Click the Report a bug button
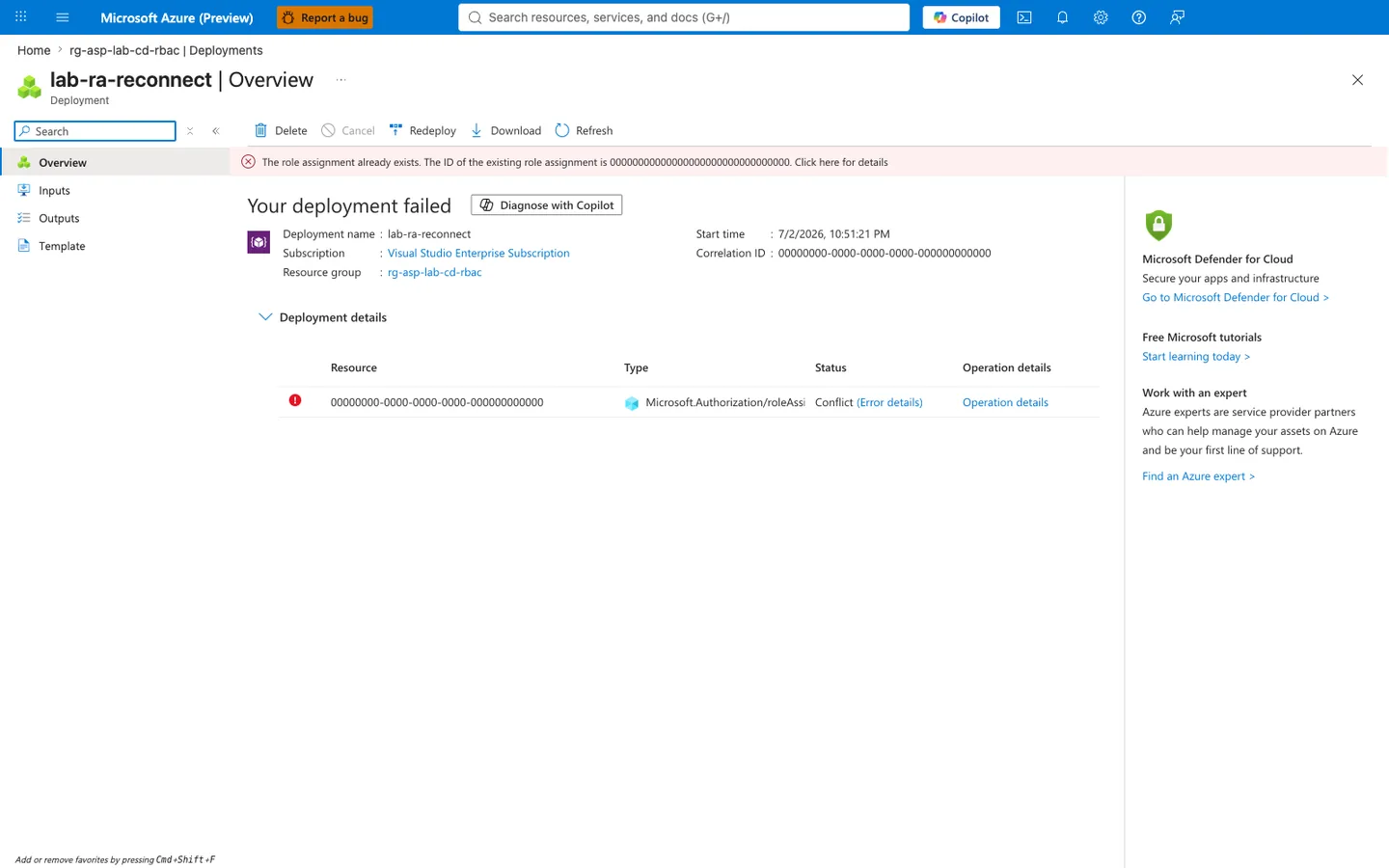The height and width of the screenshot is (868, 1389). click(325, 17)
